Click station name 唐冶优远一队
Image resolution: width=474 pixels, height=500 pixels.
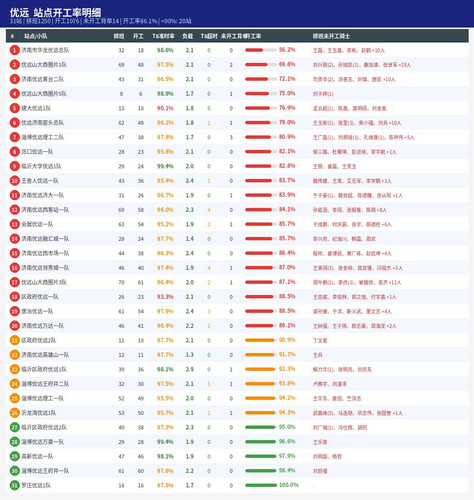click(37, 311)
